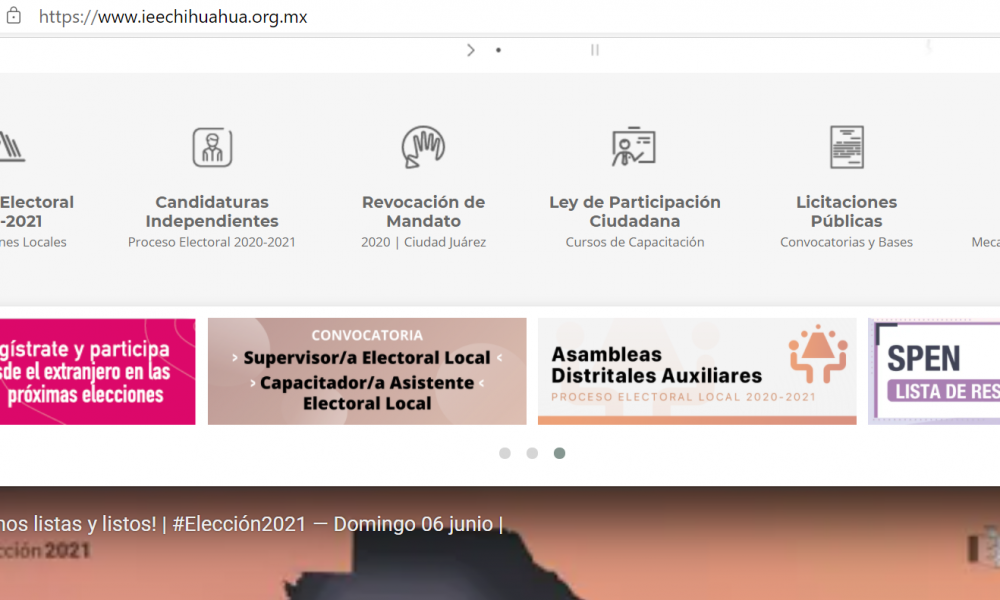Click the Ley de Participación Ciudadana presenter icon
The height and width of the screenshot is (600, 1000).
[x=634, y=147]
